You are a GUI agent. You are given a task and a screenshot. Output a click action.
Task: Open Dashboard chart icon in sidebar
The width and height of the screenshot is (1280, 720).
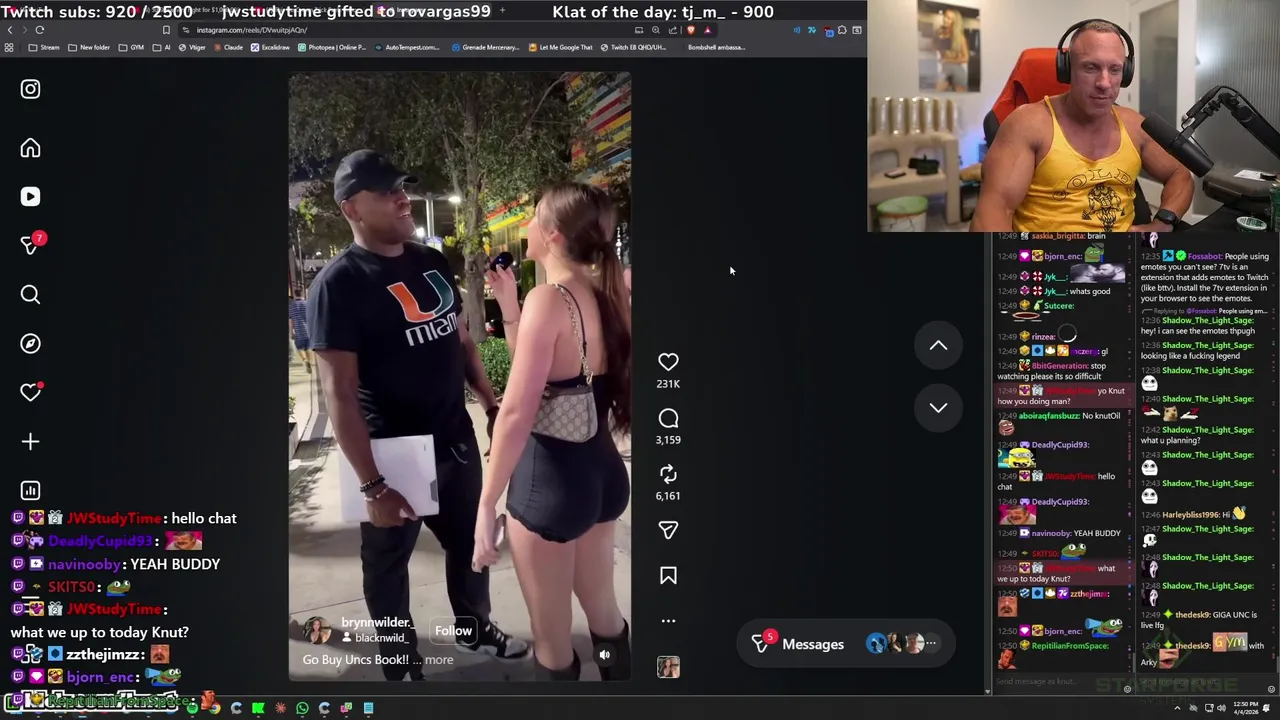pyautogui.click(x=30, y=490)
